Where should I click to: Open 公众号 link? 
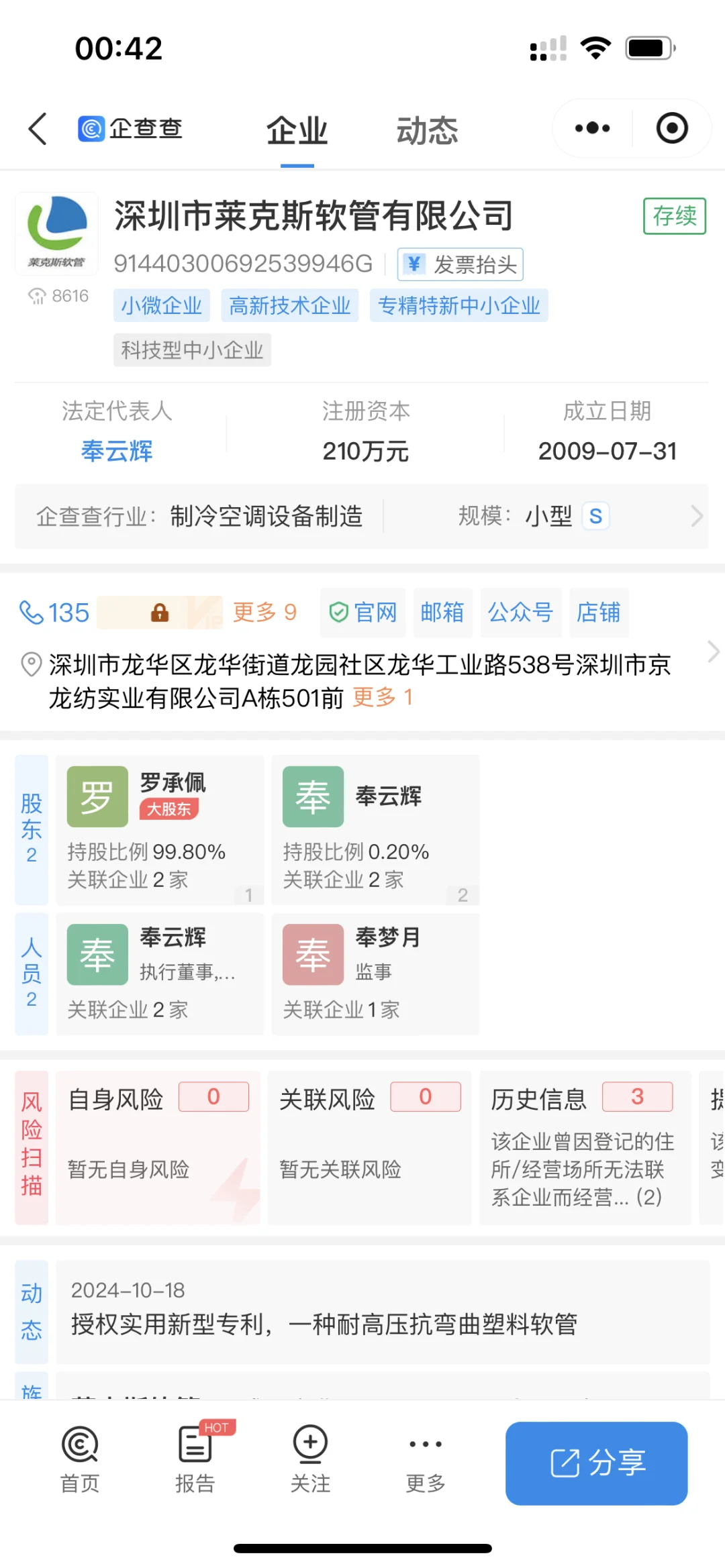520,612
